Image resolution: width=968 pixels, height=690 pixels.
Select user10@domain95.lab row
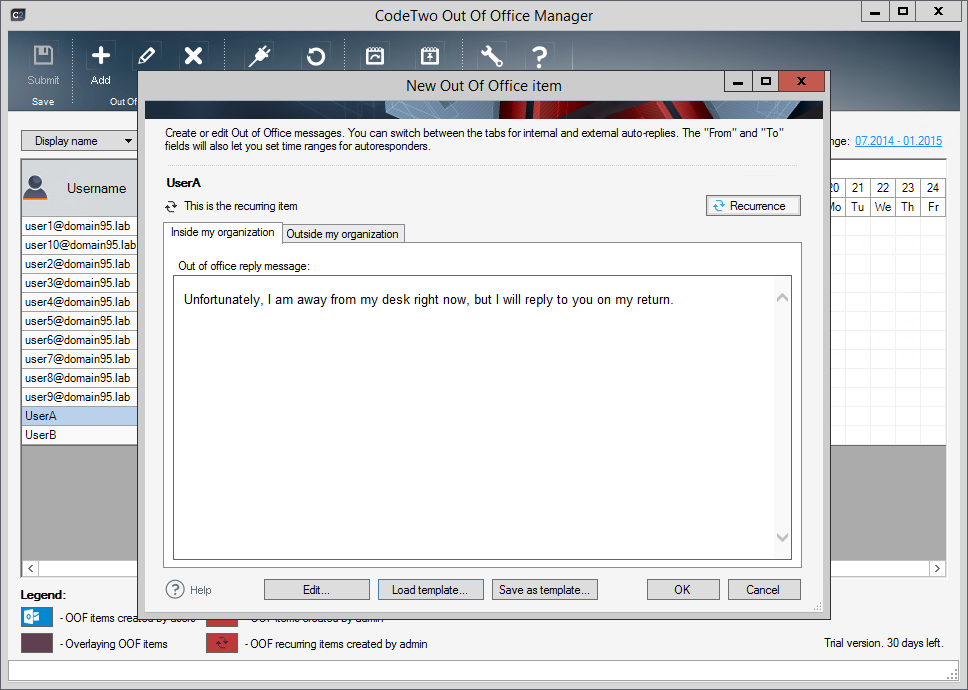(80, 244)
